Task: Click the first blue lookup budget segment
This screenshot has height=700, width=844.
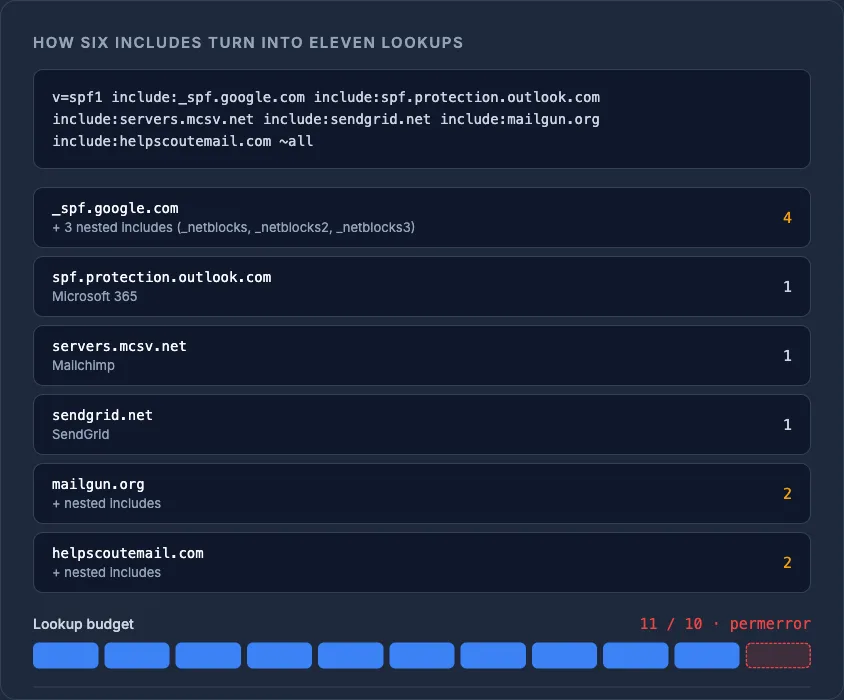Action: tap(66, 655)
